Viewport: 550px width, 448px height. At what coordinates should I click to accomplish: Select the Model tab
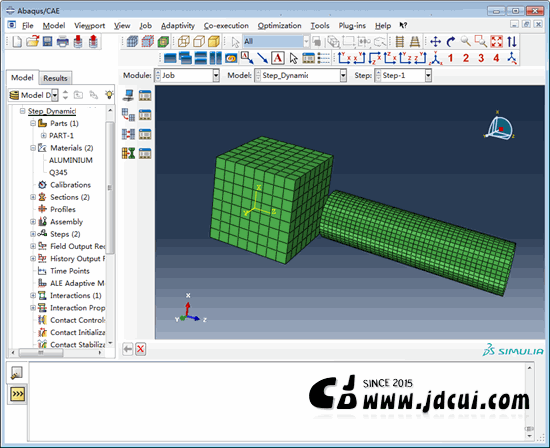(22, 78)
